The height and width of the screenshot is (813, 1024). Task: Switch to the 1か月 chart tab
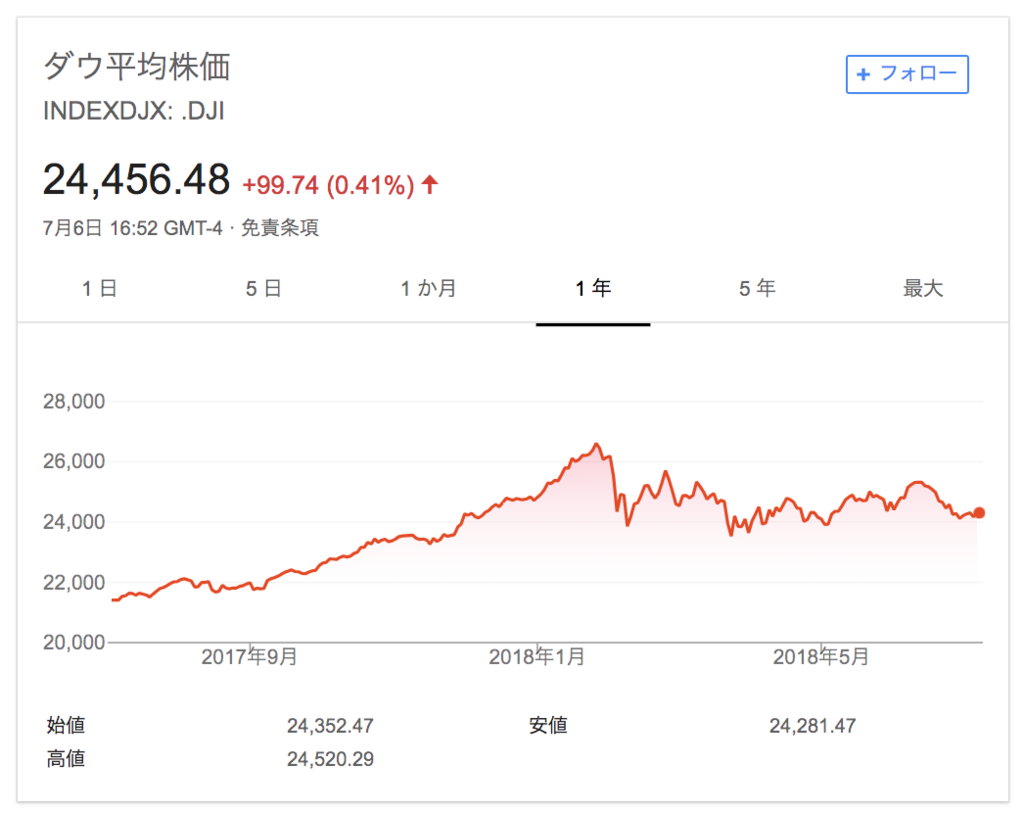coord(428,288)
